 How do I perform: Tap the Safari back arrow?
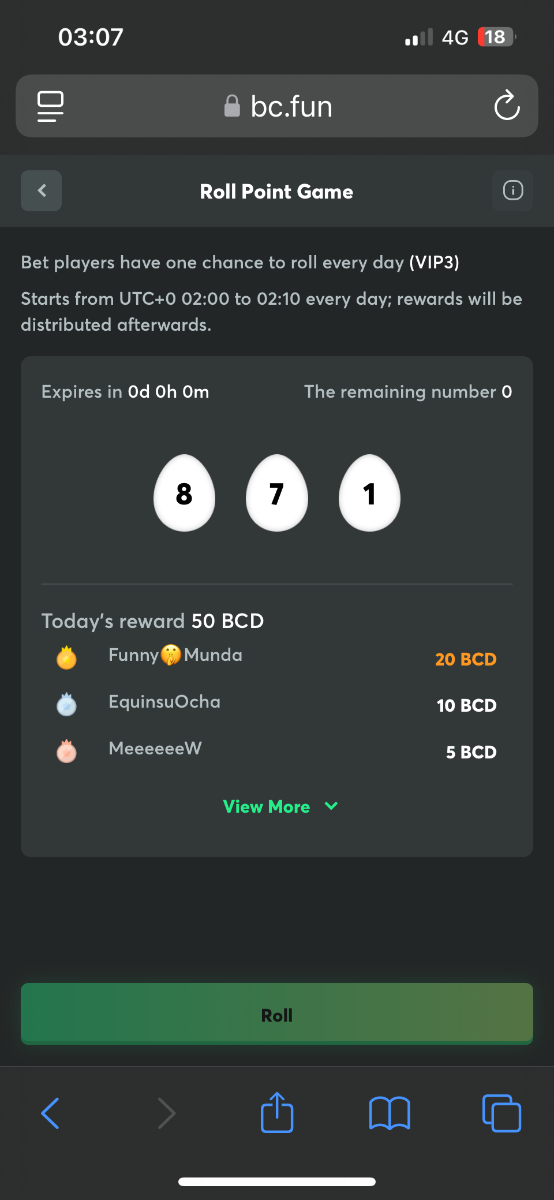[50, 1112]
